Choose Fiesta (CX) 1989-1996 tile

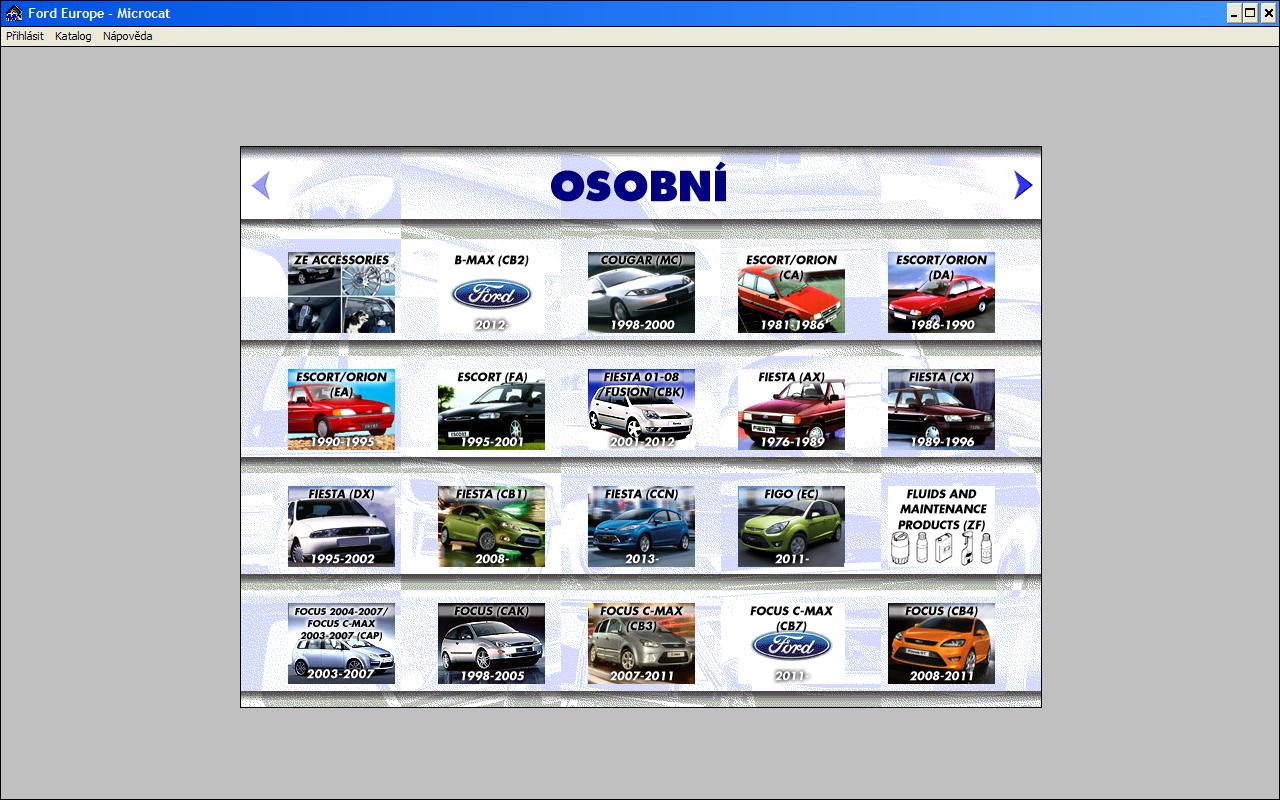coord(941,409)
